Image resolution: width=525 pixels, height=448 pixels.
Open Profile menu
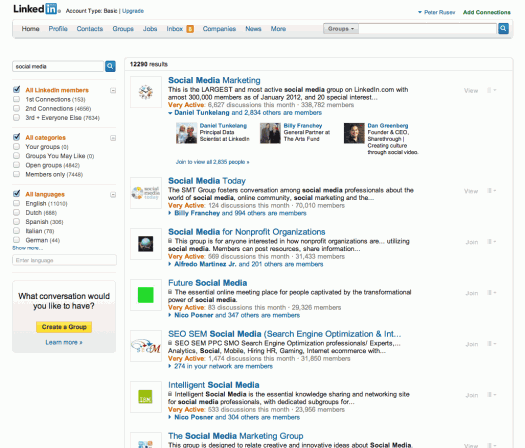(58, 29)
